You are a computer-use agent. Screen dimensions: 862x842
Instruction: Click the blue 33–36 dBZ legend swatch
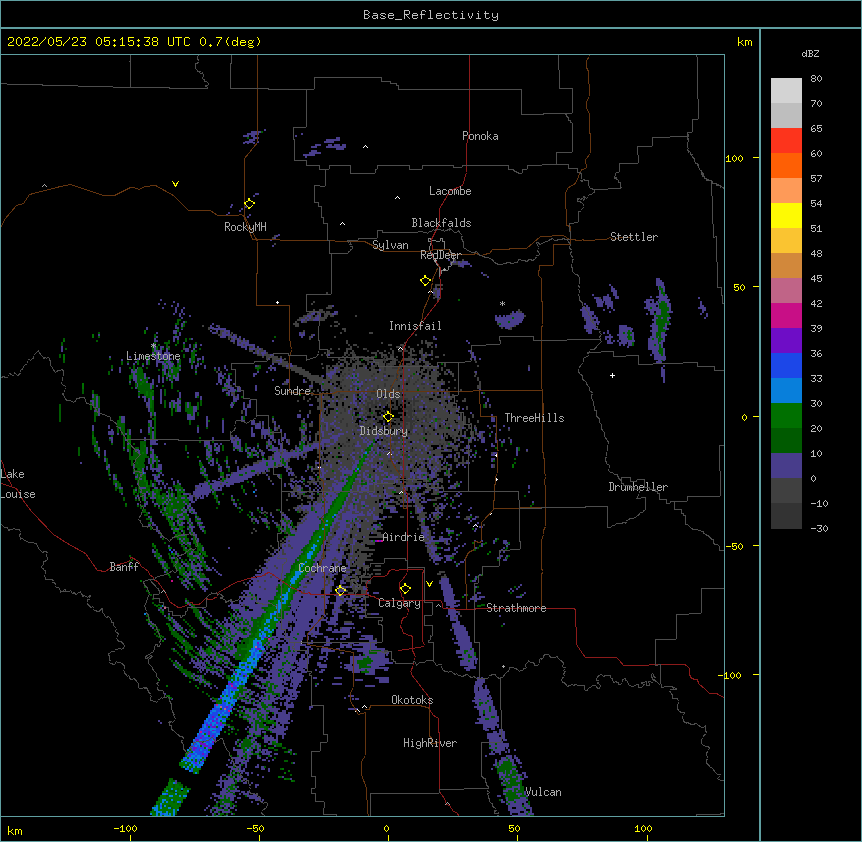point(786,365)
